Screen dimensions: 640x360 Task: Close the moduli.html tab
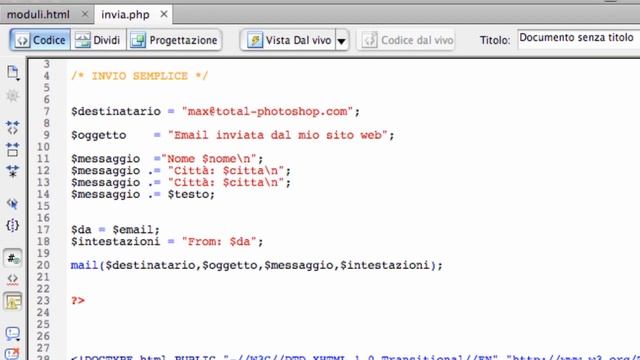(x=84, y=14)
